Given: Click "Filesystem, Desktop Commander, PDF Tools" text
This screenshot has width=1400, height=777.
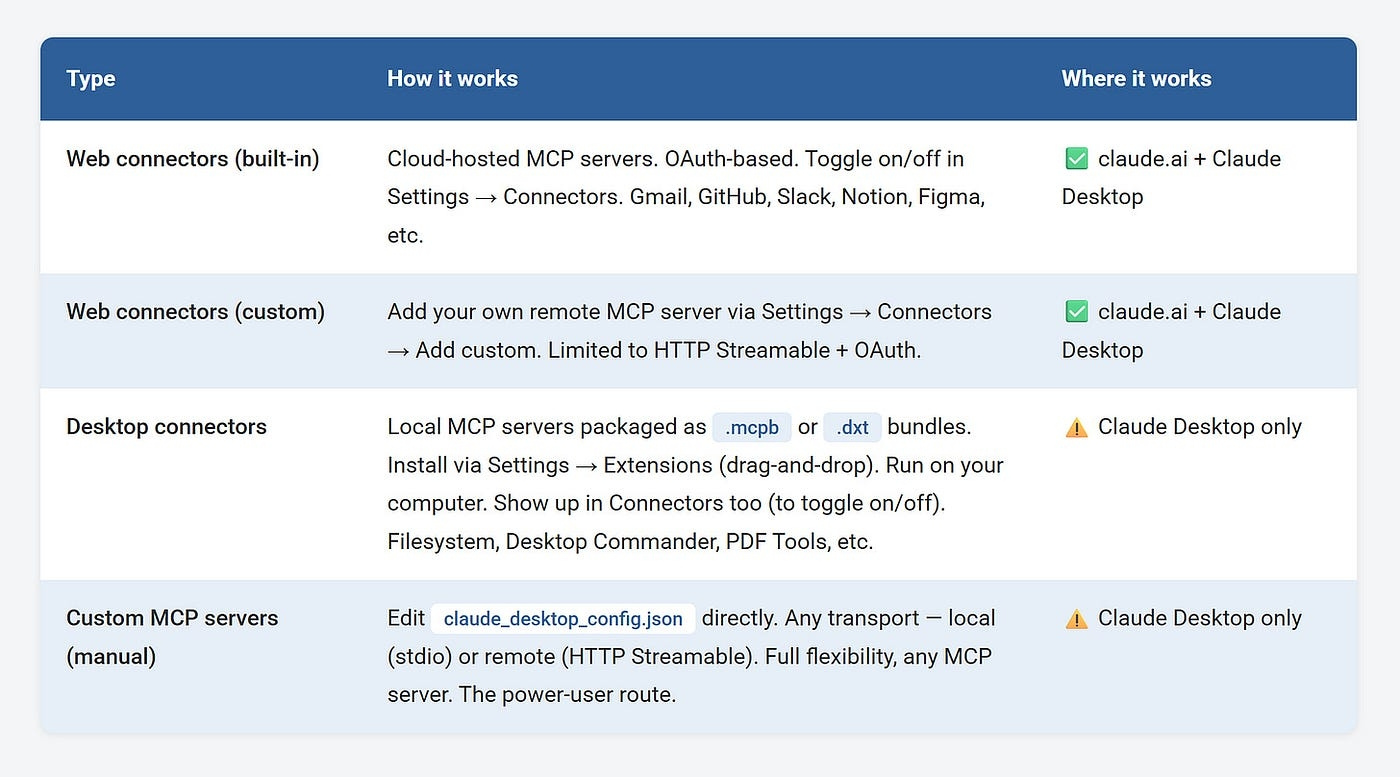Looking at the screenshot, I should pyautogui.click(x=630, y=542).
